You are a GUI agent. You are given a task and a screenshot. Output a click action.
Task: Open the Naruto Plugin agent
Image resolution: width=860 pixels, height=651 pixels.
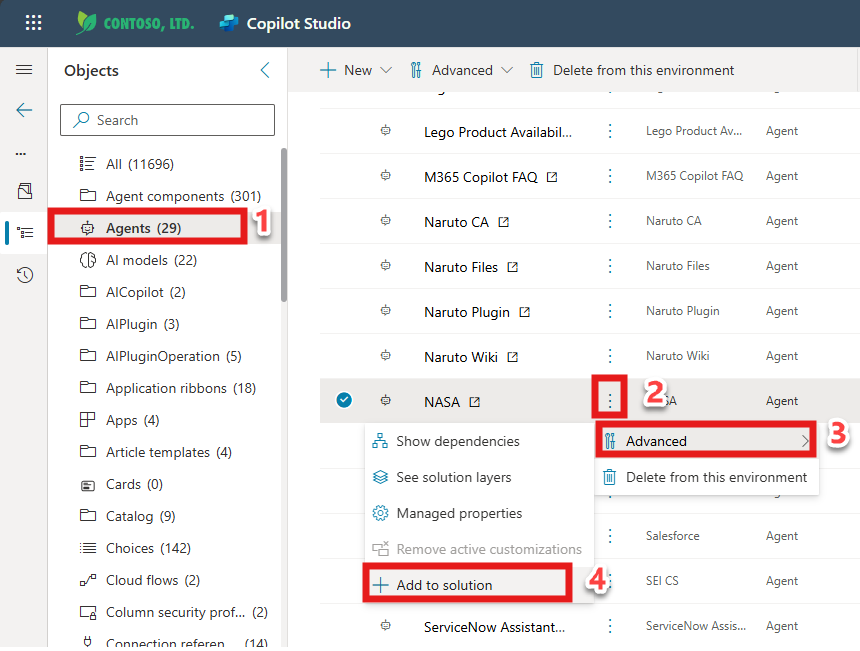pyautogui.click(x=467, y=312)
